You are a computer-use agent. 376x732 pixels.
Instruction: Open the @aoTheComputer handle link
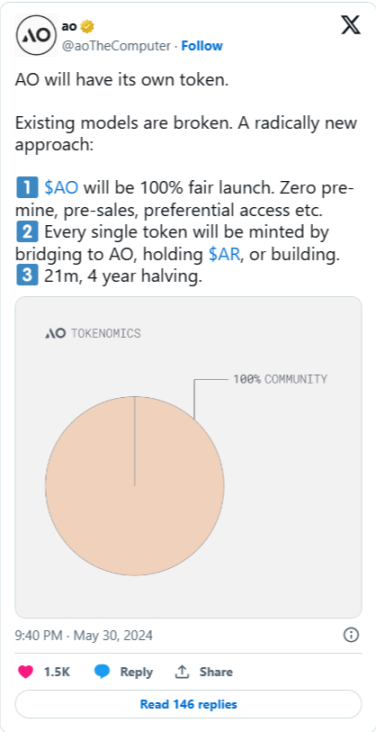(x=116, y=46)
